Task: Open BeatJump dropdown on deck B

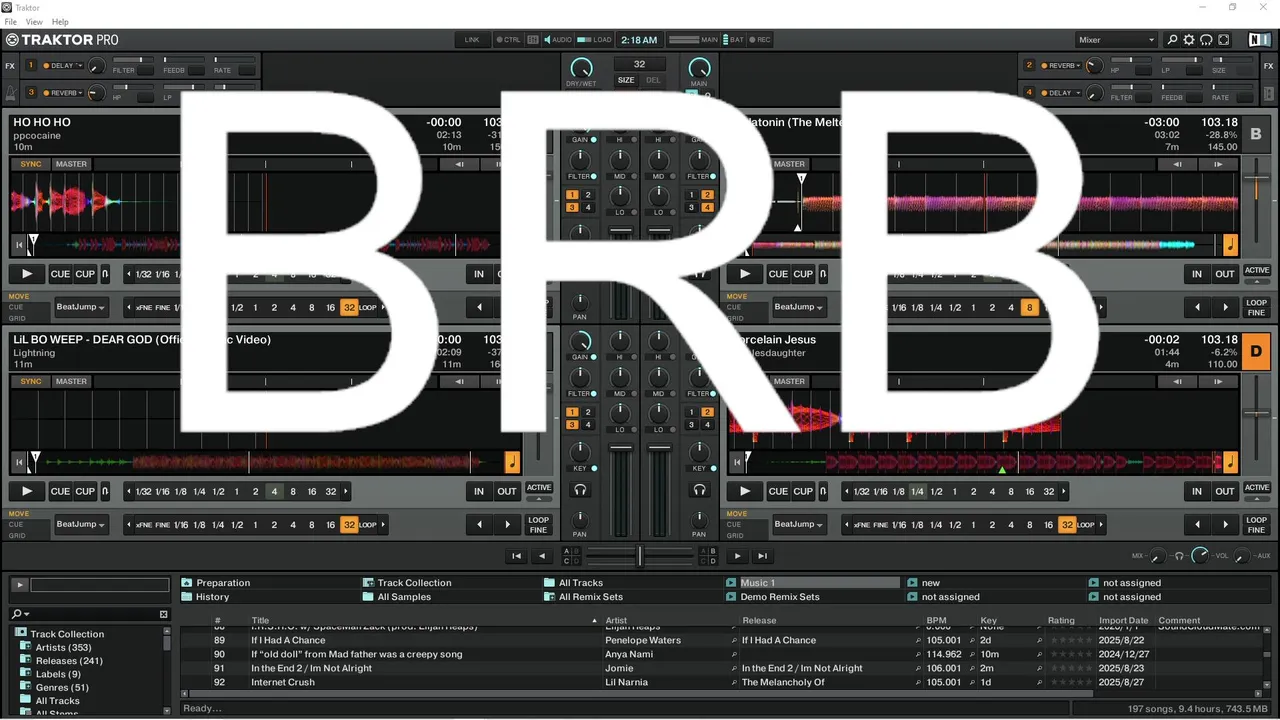Action: [x=798, y=307]
